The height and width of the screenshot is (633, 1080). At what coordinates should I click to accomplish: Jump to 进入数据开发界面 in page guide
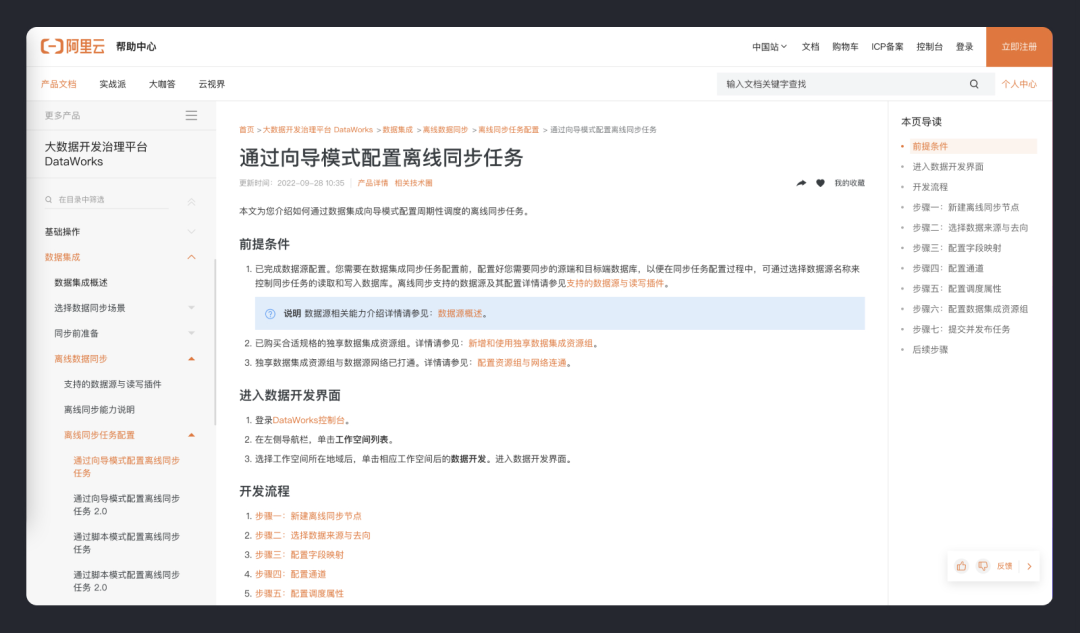click(948, 167)
